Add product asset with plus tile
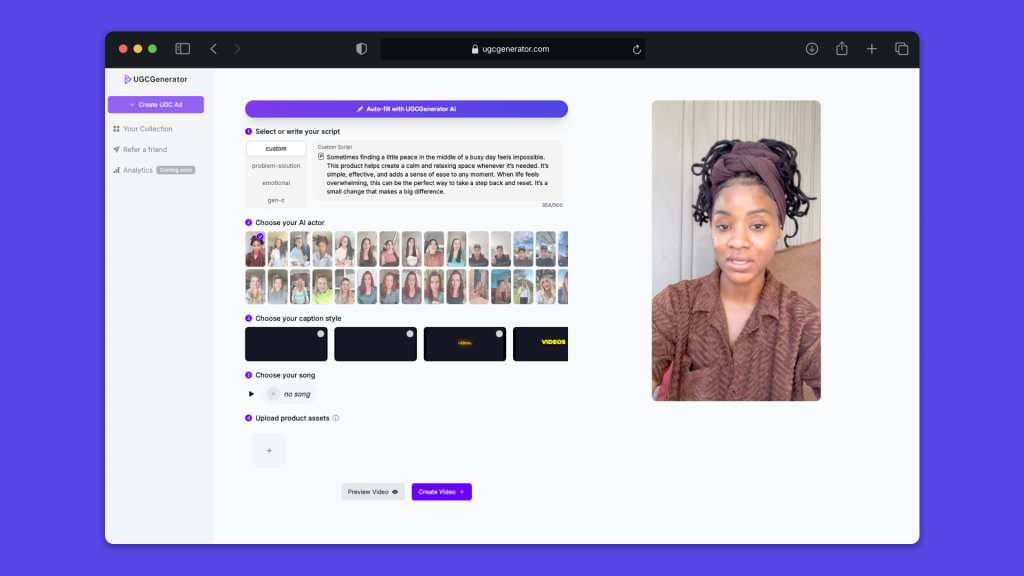 point(269,451)
